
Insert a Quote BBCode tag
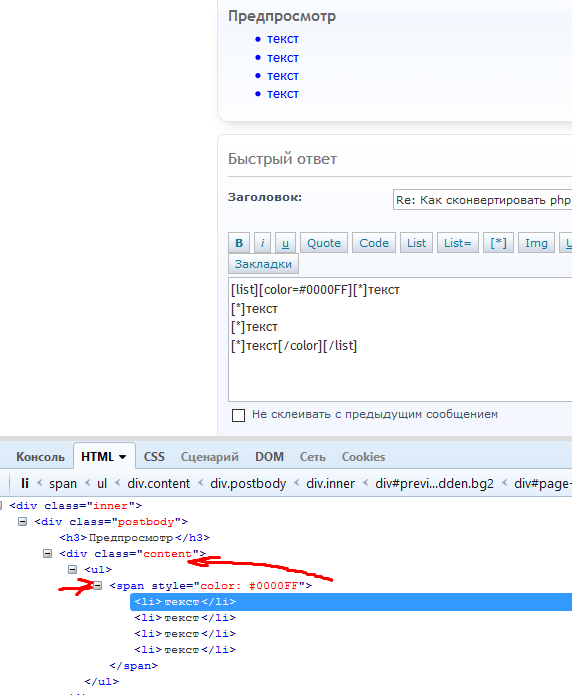point(324,243)
